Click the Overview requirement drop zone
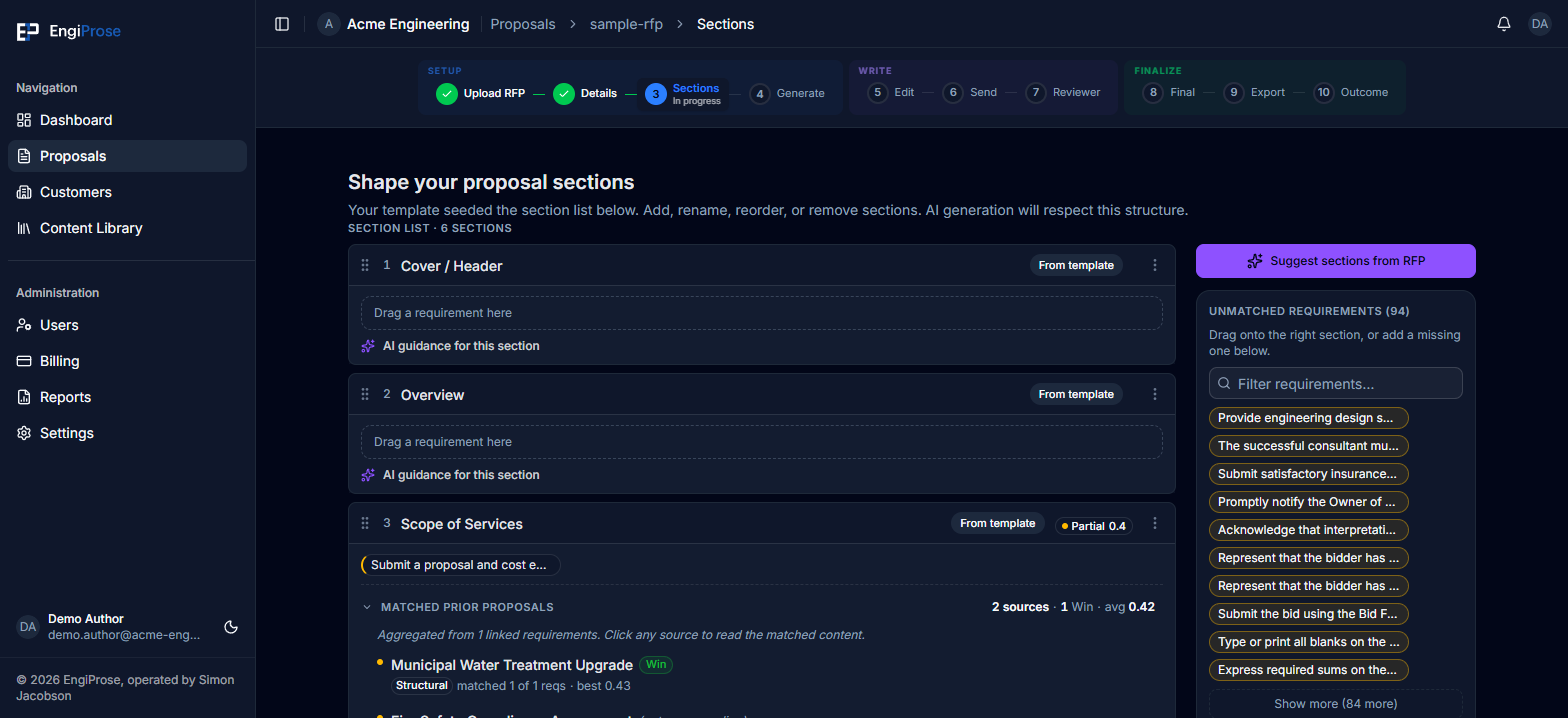The width and height of the screenshot is (1568, 718). [762, 442]
